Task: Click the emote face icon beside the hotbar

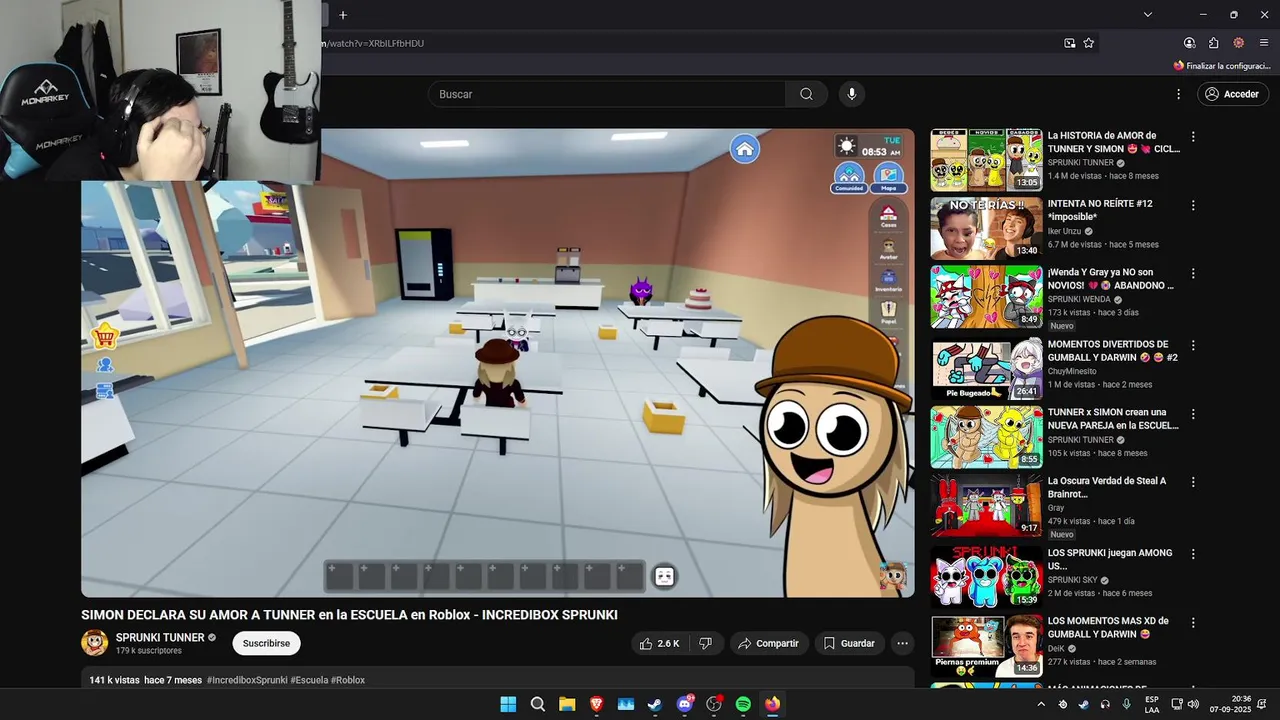Action: coord(664,576)
